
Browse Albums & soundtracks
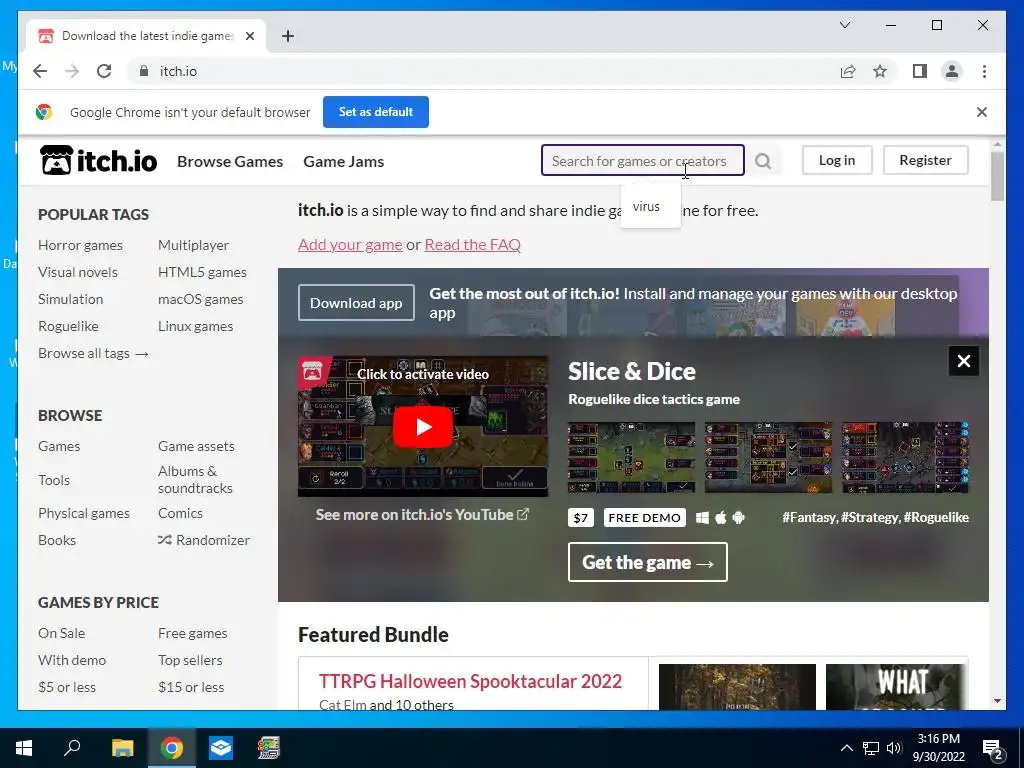click(x=195, y=479)
